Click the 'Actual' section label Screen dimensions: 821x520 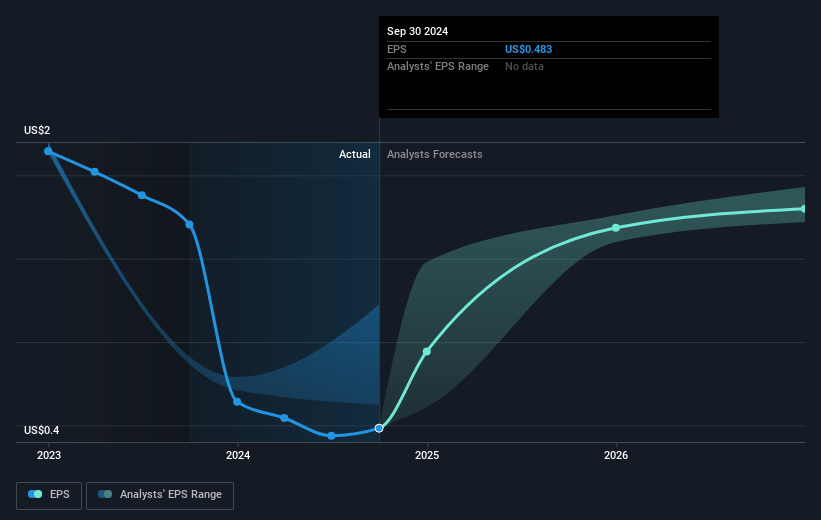tap(354, 154)
